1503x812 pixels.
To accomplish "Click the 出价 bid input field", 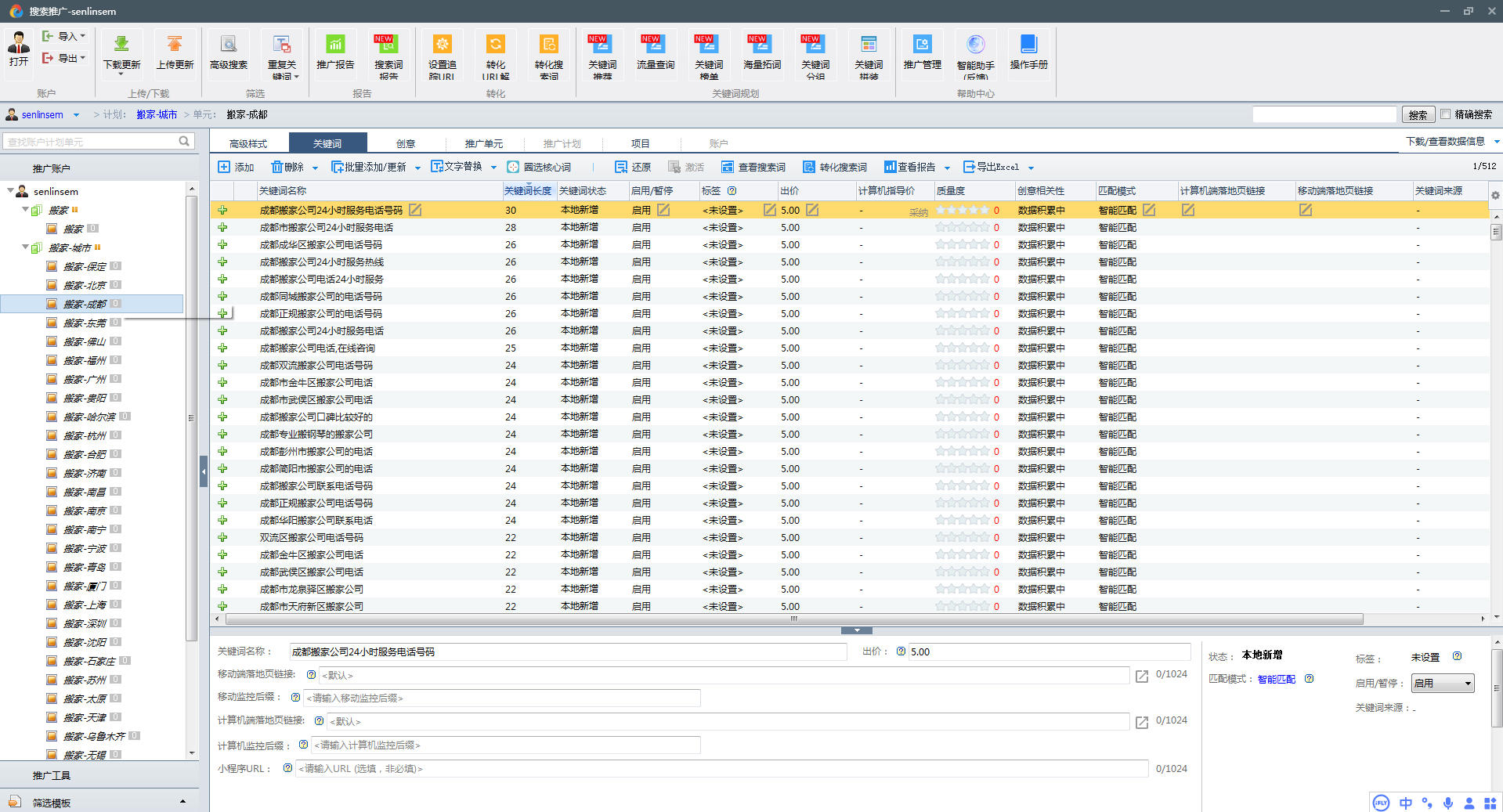I will [1048, 651].
